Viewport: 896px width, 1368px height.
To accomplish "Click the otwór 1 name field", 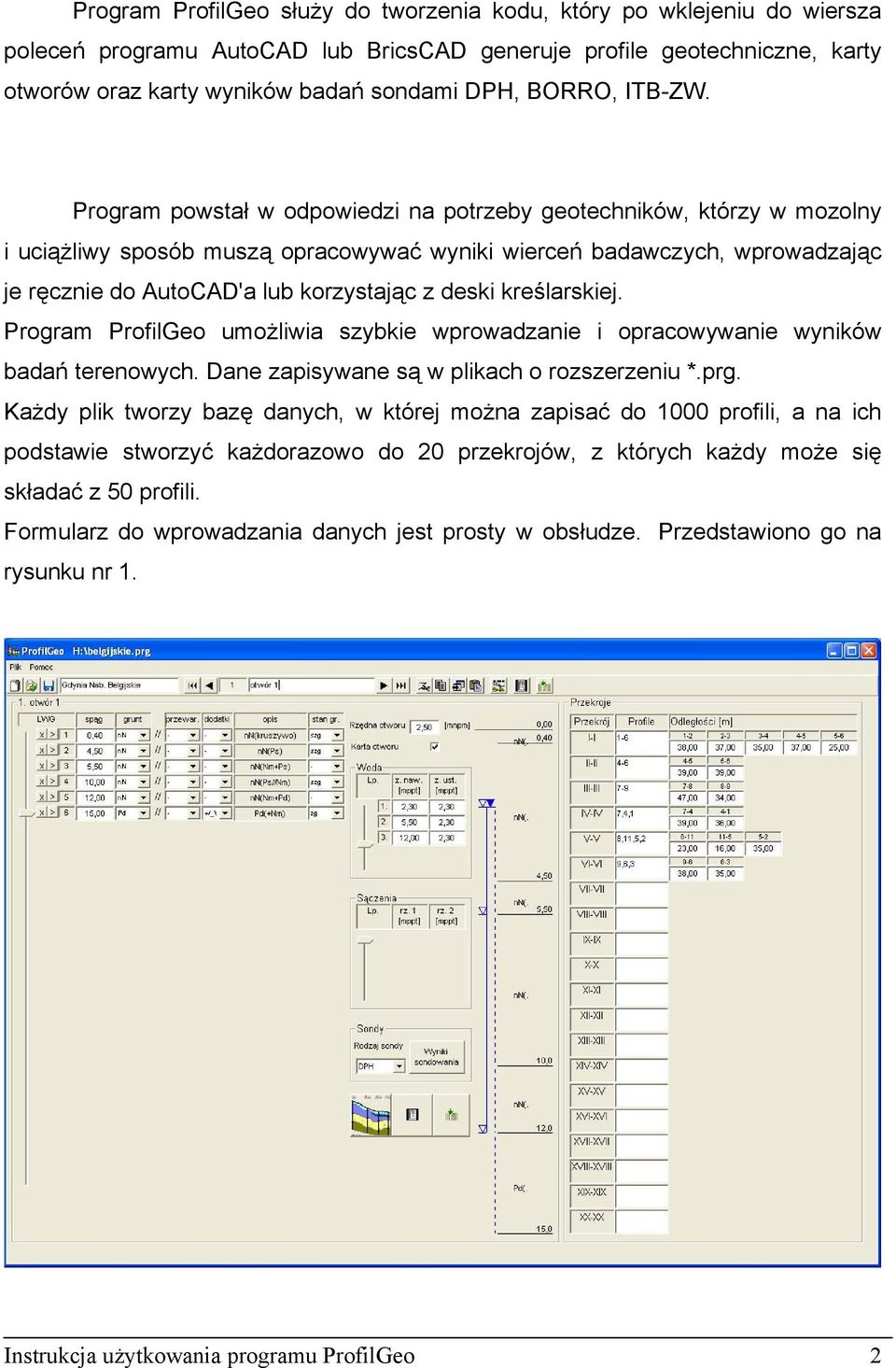I will click(x=311, y=685).
